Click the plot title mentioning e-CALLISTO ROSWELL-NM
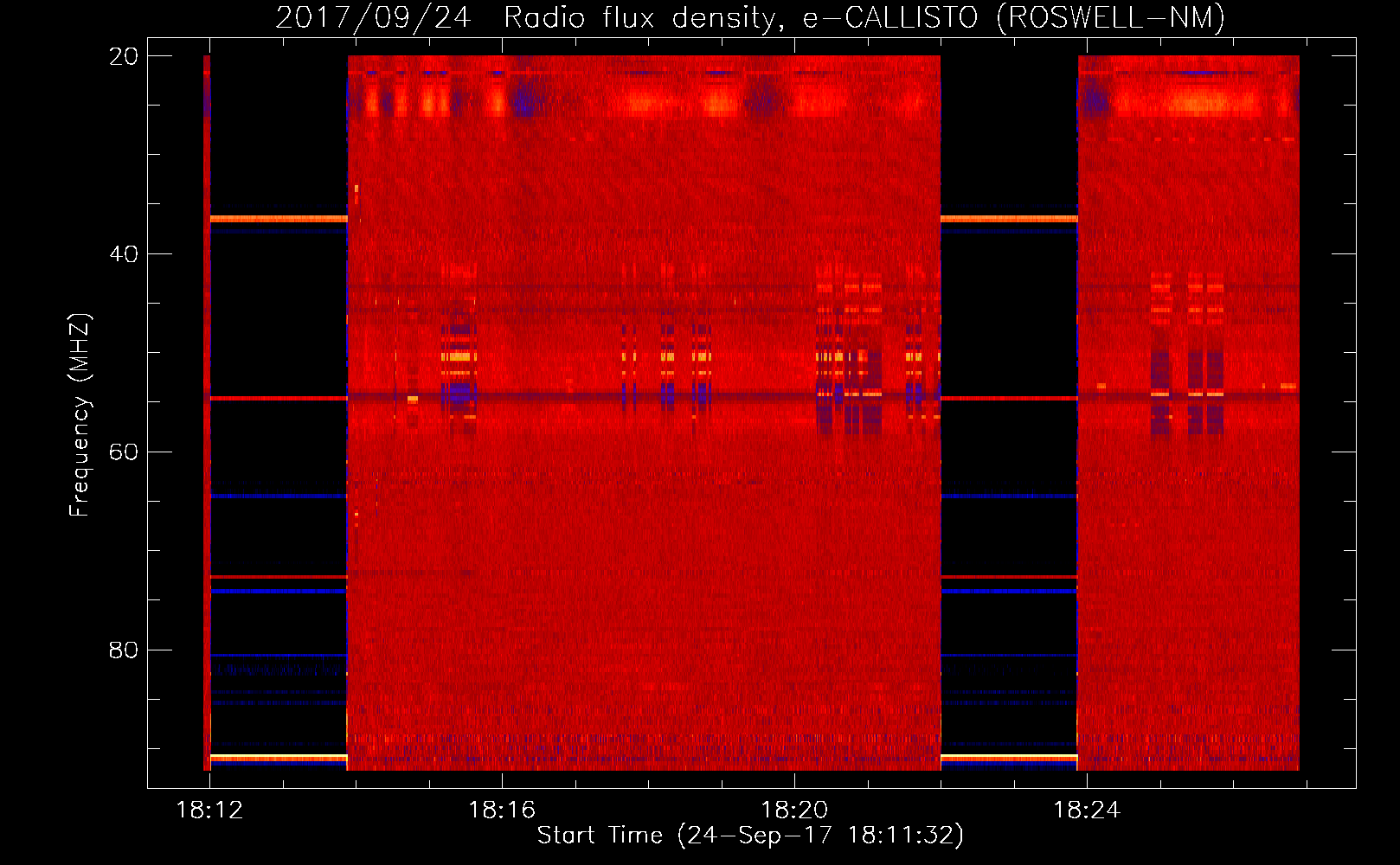 pos(750,17)
